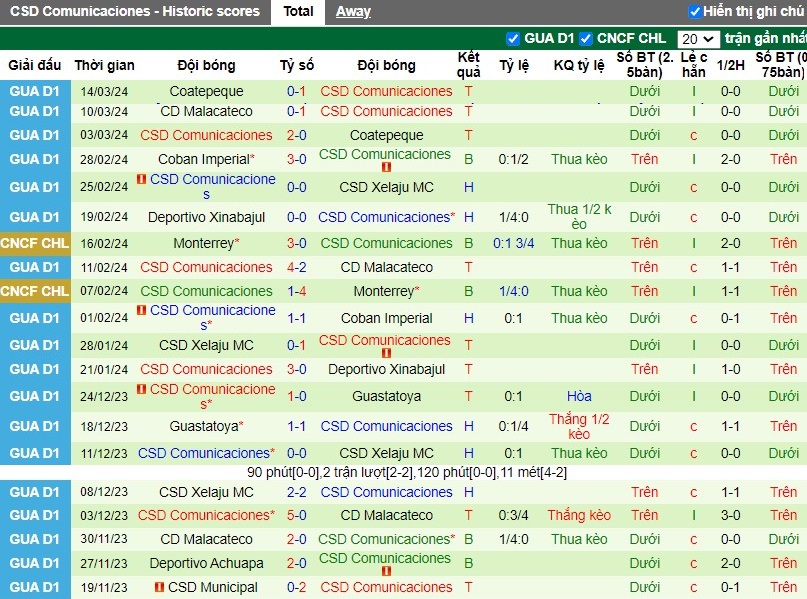Click the red card icon on 28/01/24 row
The image size is (807, 599).
tap(386, 353)
